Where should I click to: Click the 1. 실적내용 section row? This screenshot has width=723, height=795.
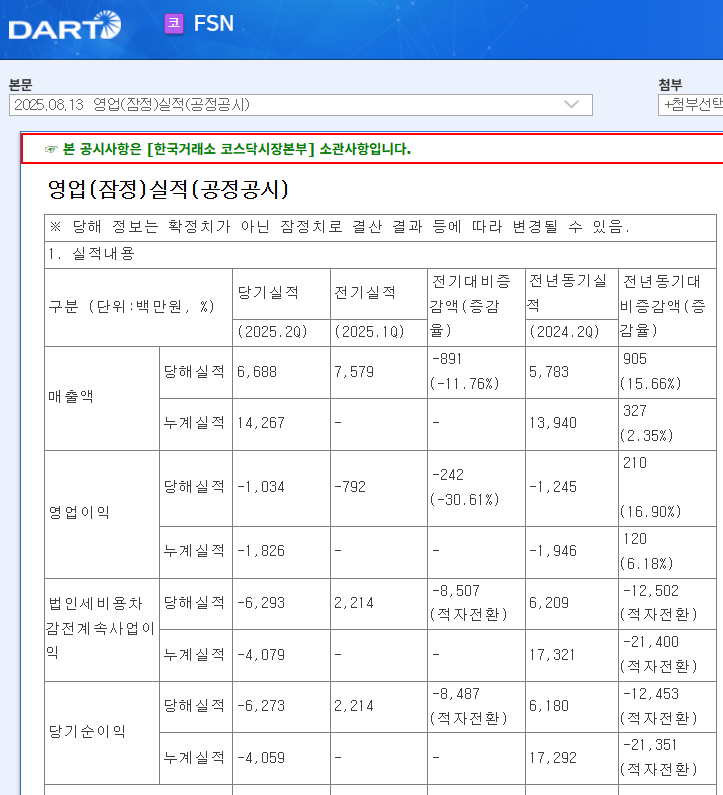click(380, 255)
